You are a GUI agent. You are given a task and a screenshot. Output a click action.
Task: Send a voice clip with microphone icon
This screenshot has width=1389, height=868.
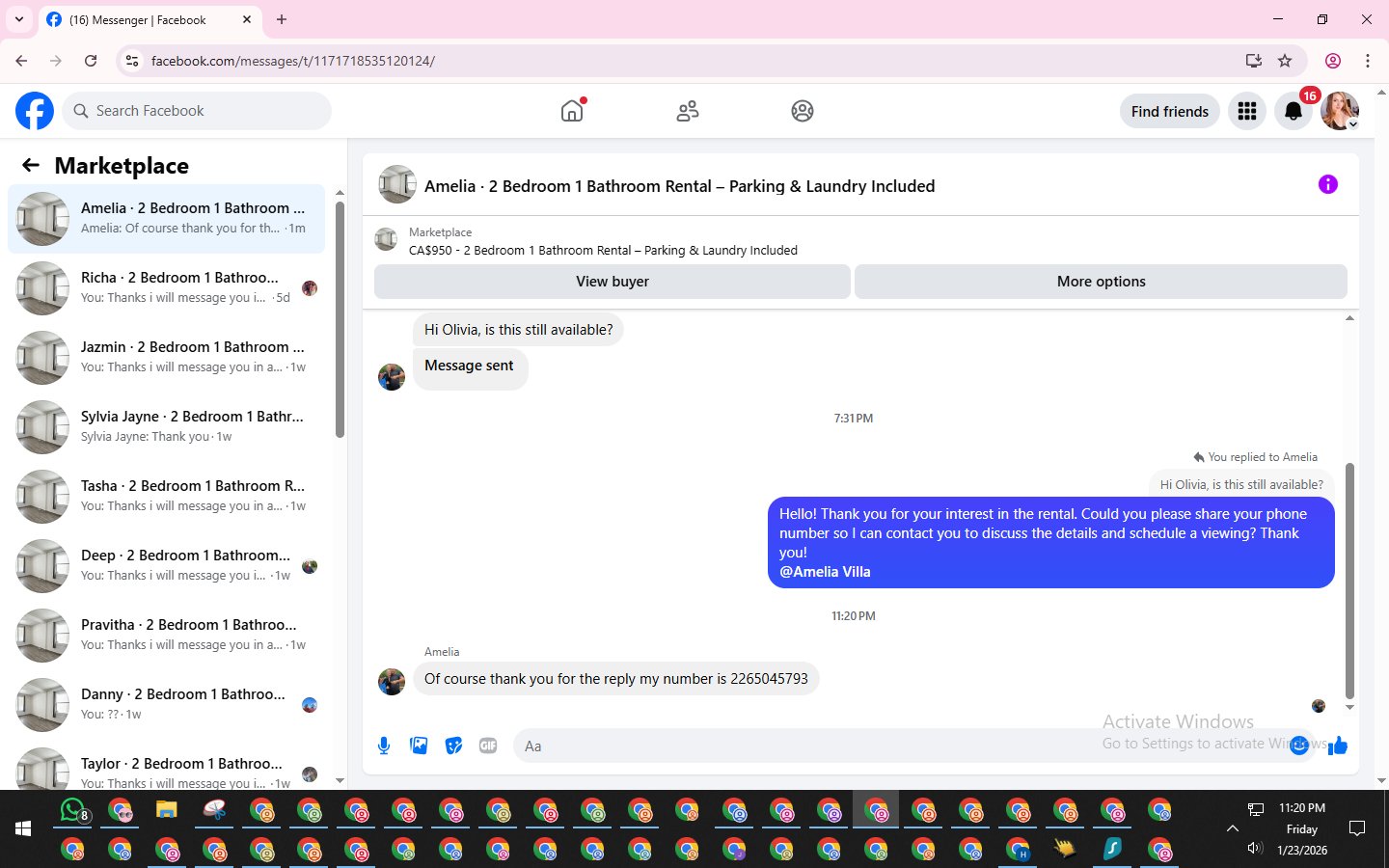[384, 746]
